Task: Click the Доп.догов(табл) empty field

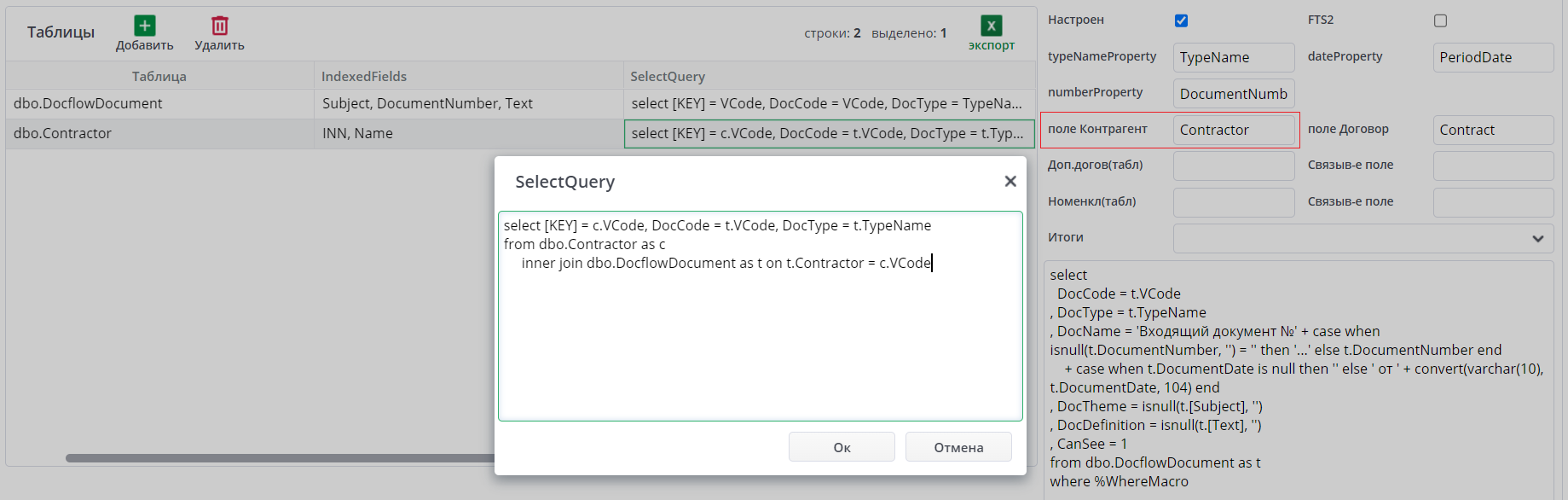Action: (x=1233, y=166)
